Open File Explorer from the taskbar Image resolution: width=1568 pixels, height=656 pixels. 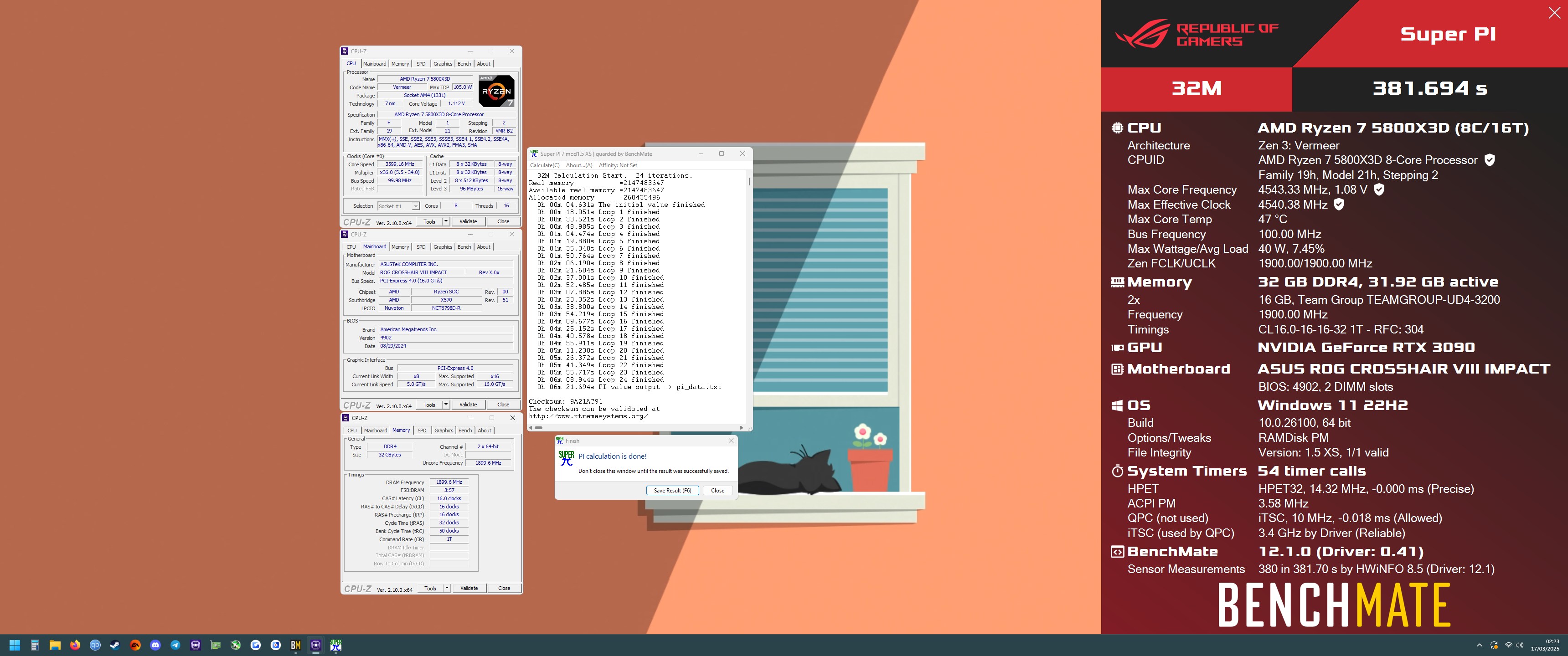point(56,645)
